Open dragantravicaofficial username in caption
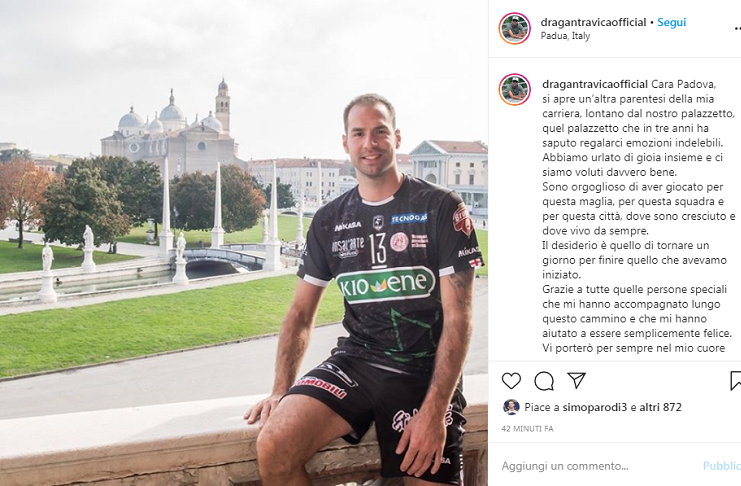 coord(595,84)
